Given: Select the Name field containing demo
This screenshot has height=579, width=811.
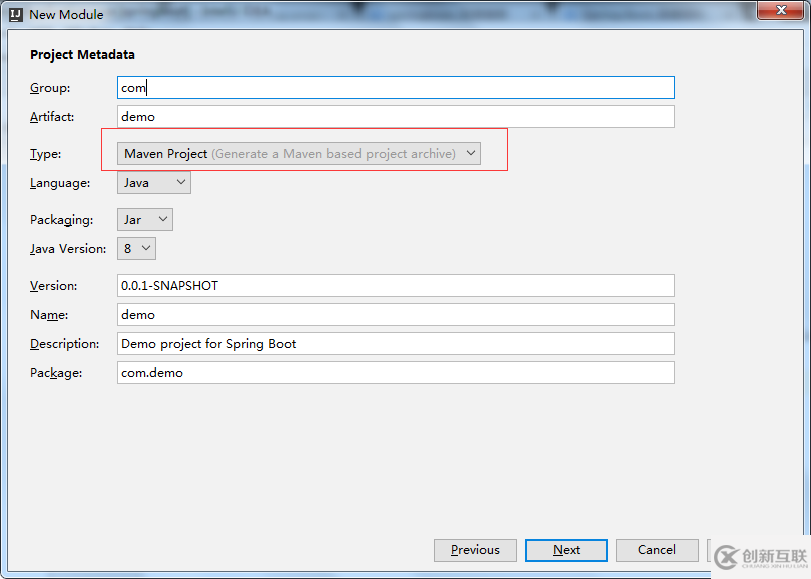Looking at the screenshot, I should [x=396, y=315].
